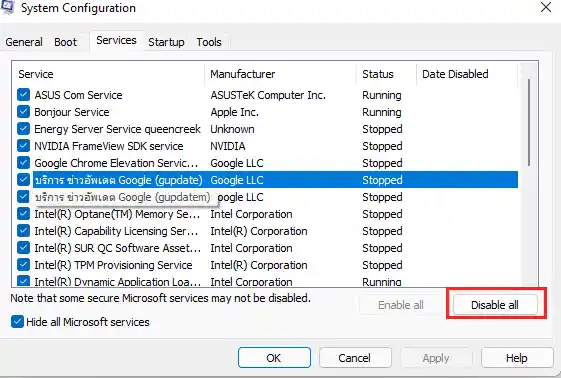Click ASUSTeK Computer Inc. manufacturer cell
The width and height of the screenshot is (561, 378).
[268, 95]
